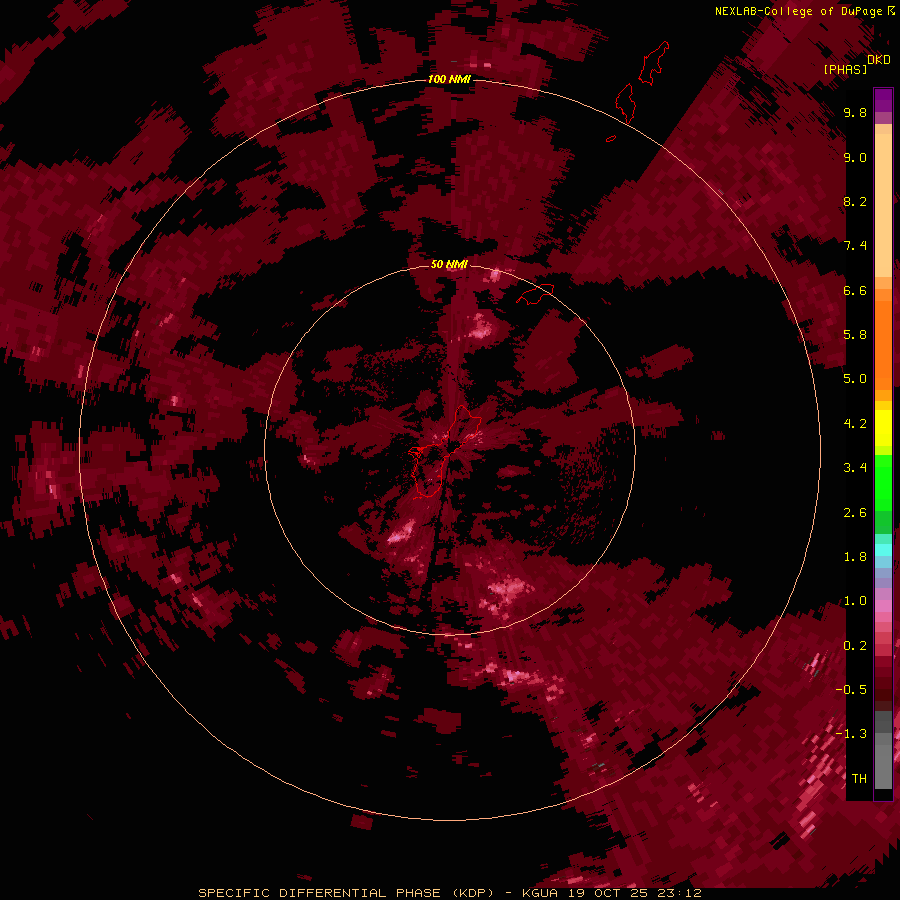Viewport: 900px width, 900px height.
Task: Click the SPECIFIC DIFFERENTIAL PHASE (KDP) caption
Action: 346,893
